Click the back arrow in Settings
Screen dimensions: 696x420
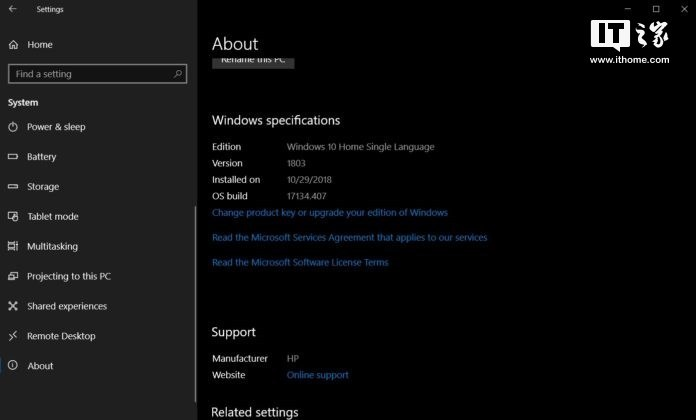(12, 9)
